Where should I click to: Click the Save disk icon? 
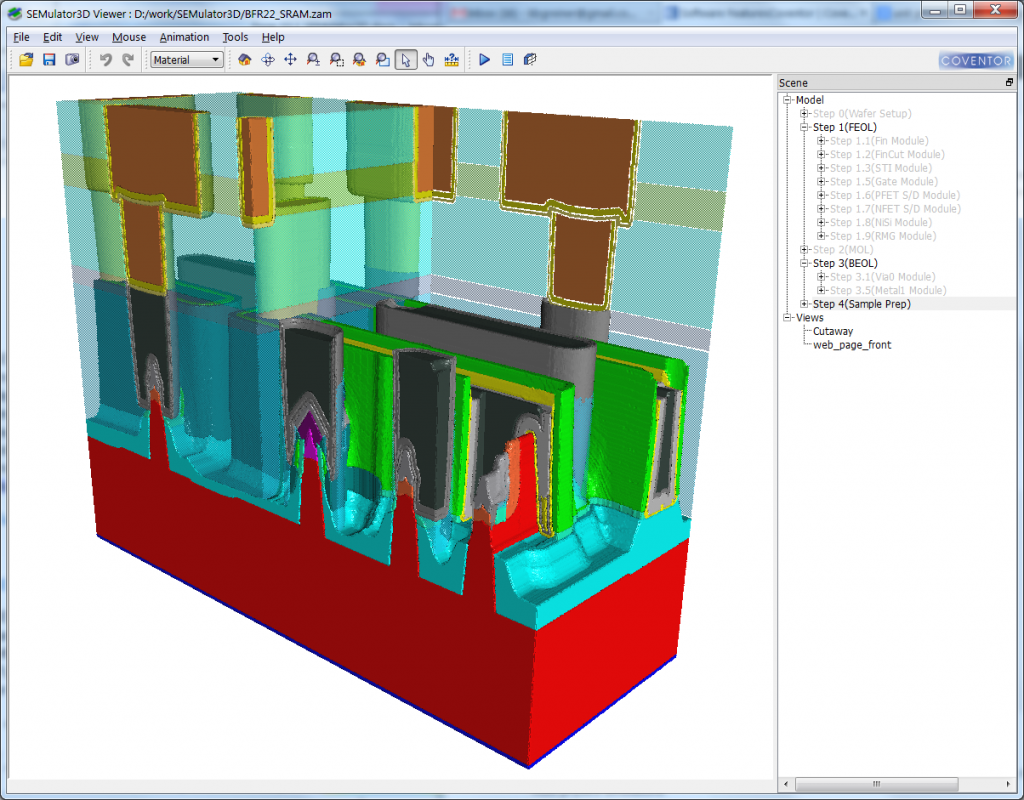point(48,60)
